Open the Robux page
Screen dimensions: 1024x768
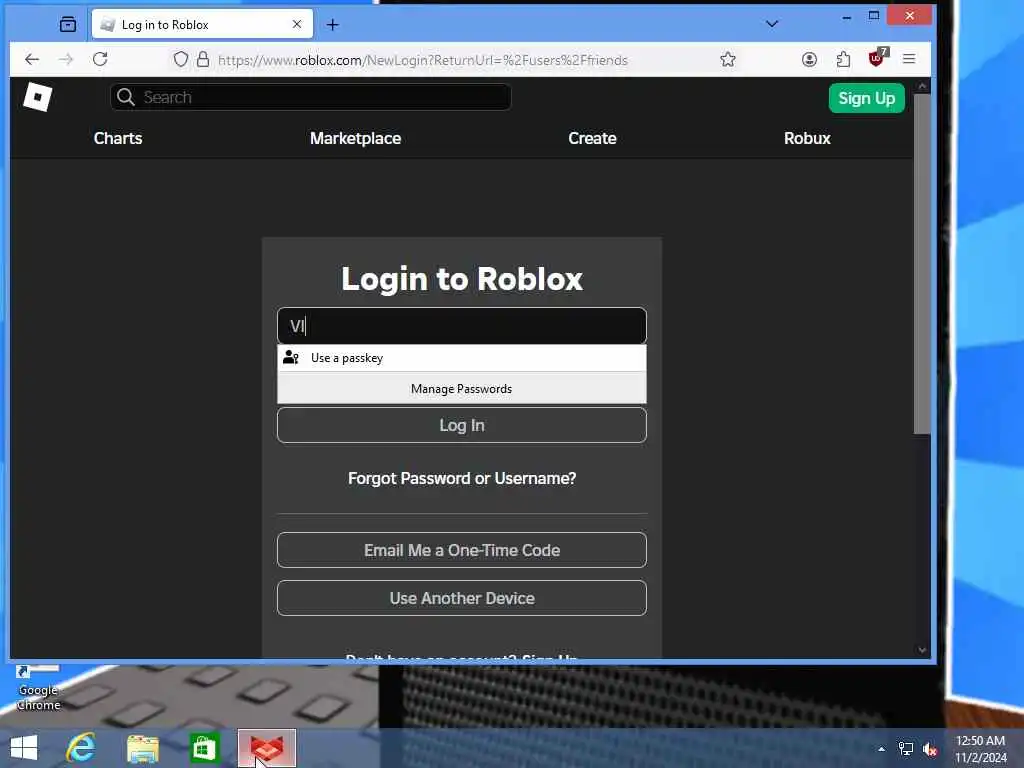[x=807, y=138]
